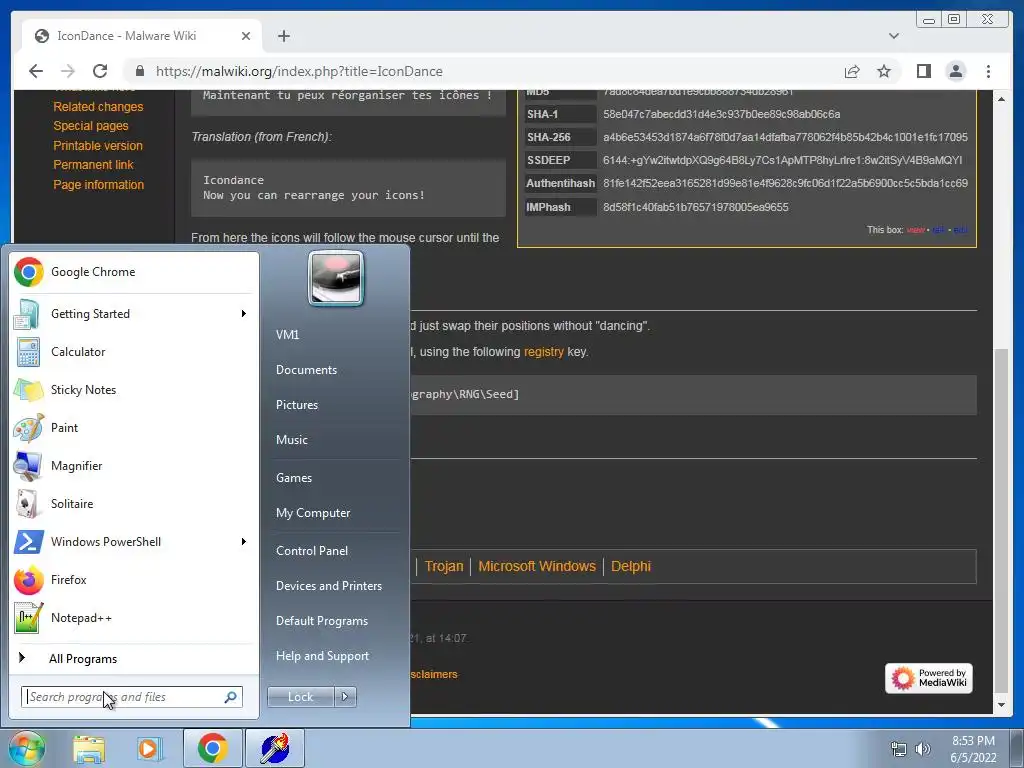Open Printable version link
The height and width of the screenshot is (768, 1024).
tap(98, 146)
